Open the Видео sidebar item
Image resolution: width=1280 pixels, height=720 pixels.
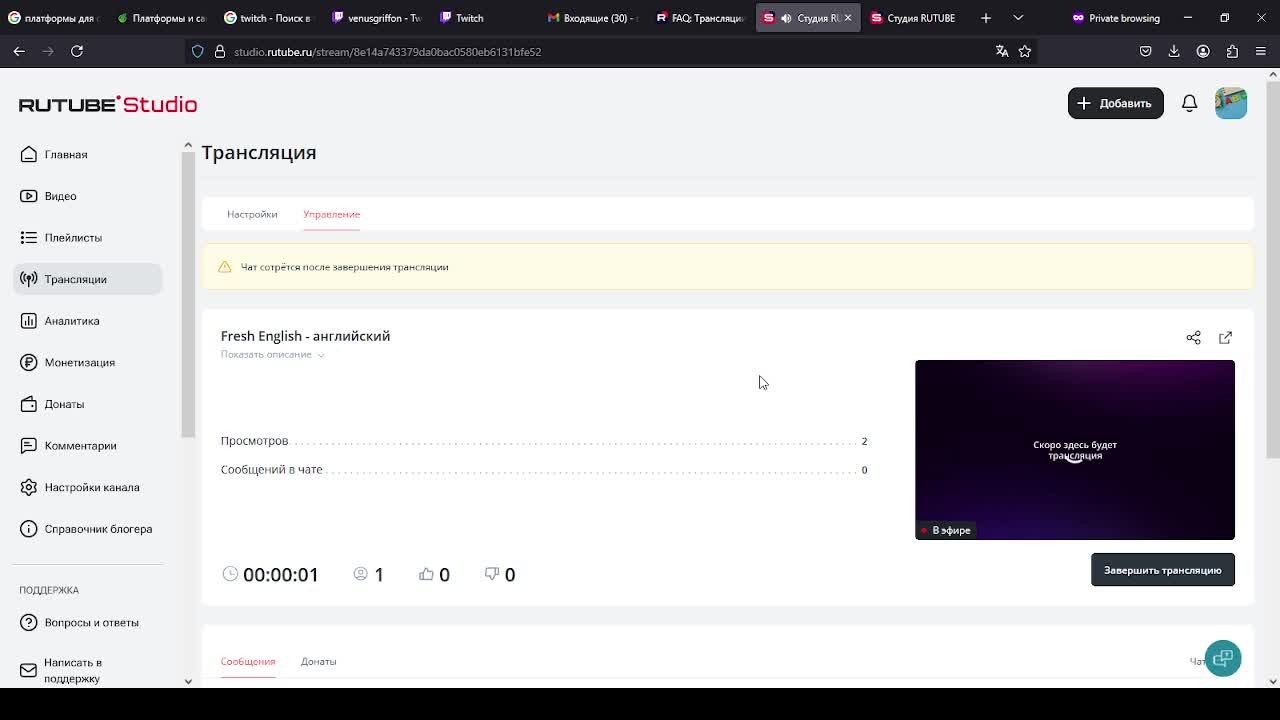[x=88, y=196]
